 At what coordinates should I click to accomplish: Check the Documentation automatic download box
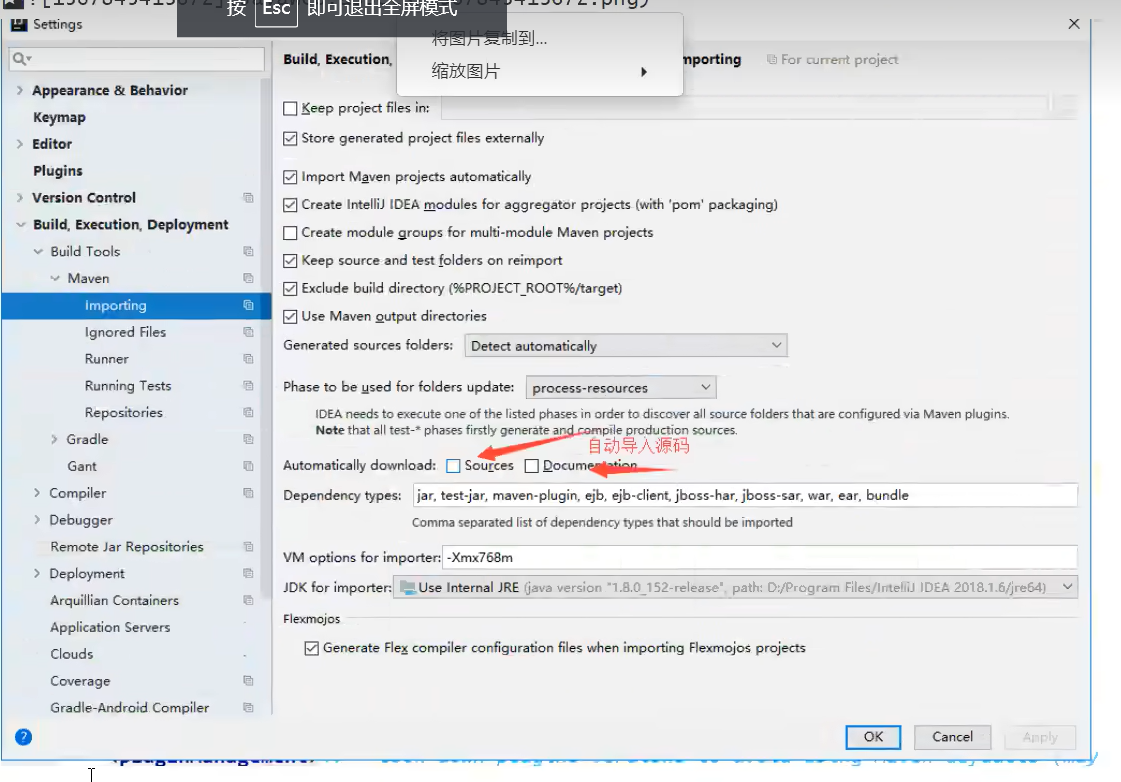click(531, 466)
